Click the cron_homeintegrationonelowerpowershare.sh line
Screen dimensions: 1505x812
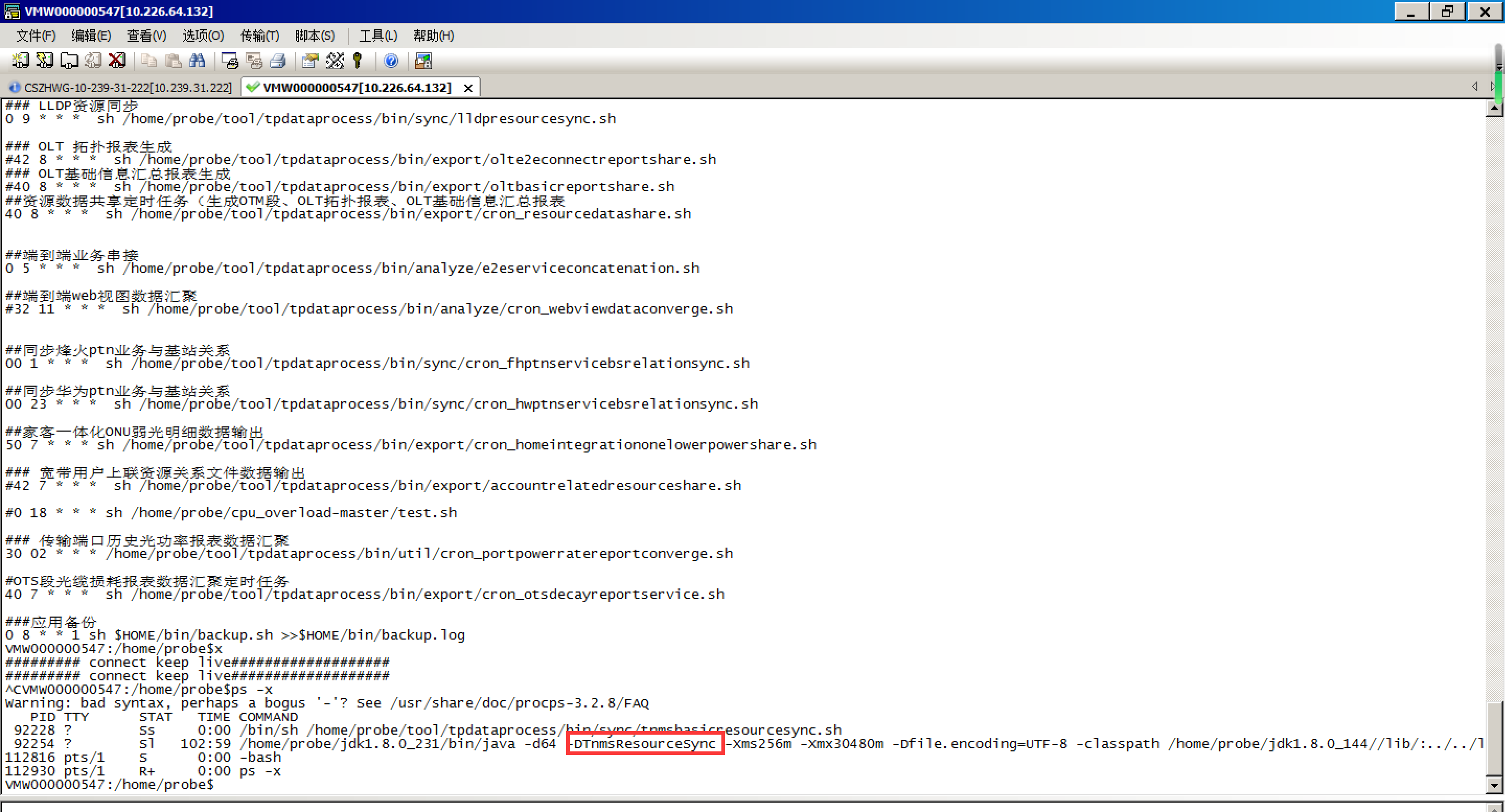411,445
